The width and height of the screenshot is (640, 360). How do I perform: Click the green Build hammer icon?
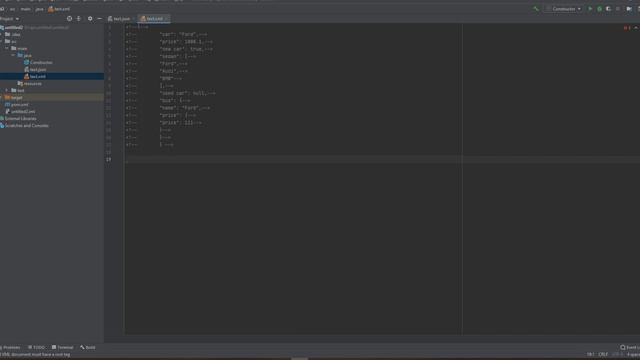point(536,9)
